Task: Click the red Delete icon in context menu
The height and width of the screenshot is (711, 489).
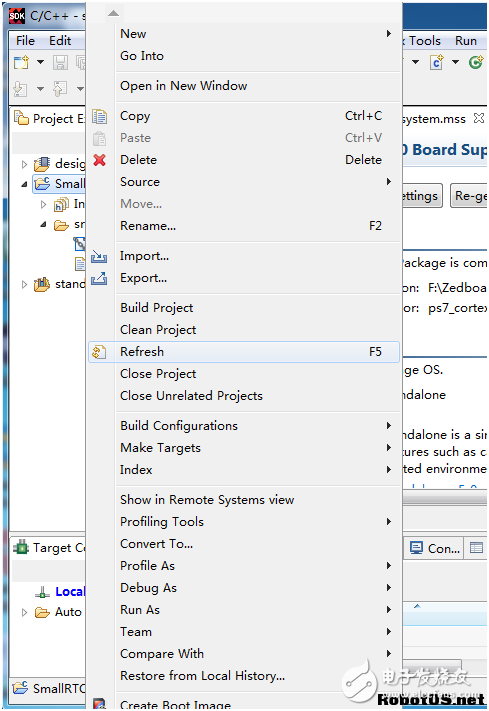Action: [99, 160]
